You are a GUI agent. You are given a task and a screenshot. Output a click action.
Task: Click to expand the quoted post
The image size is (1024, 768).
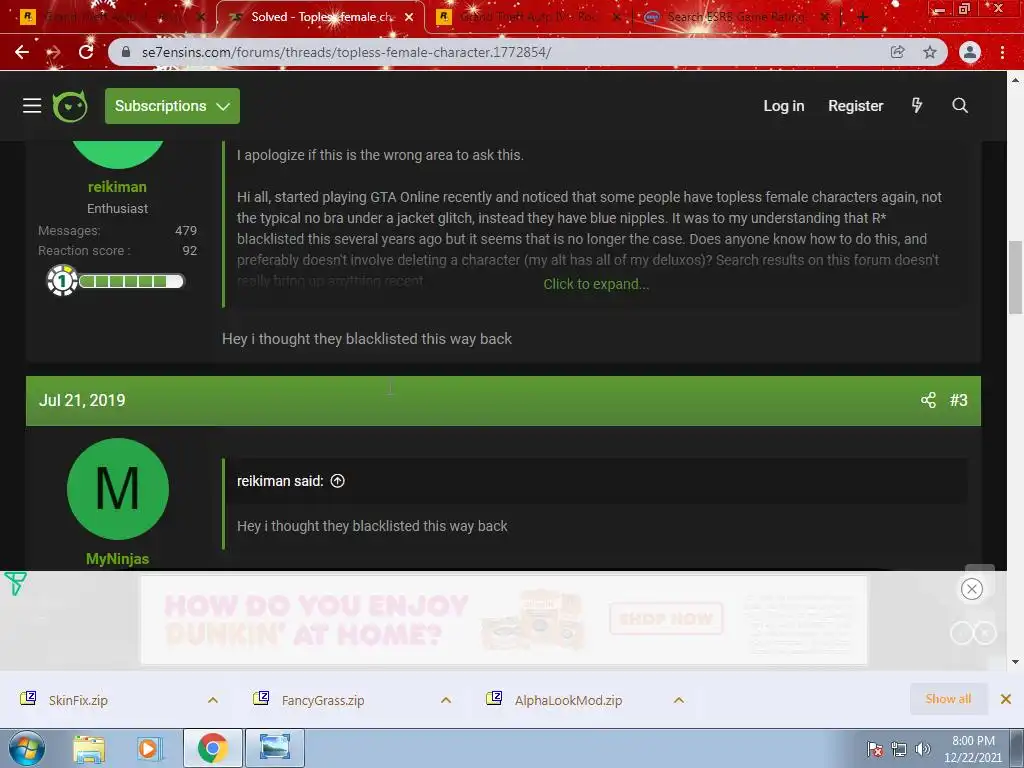(596, 284)
